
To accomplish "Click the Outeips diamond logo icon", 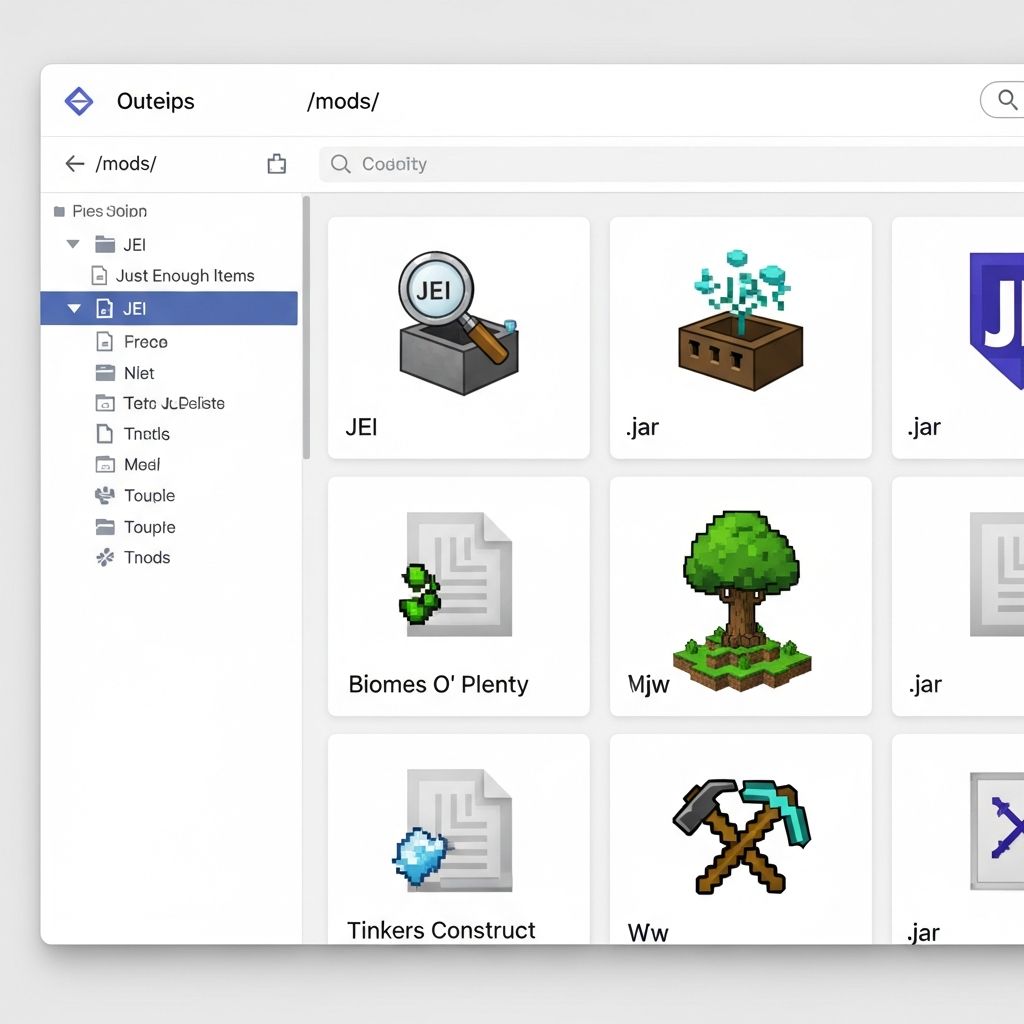I will click(x=79, y=101).
